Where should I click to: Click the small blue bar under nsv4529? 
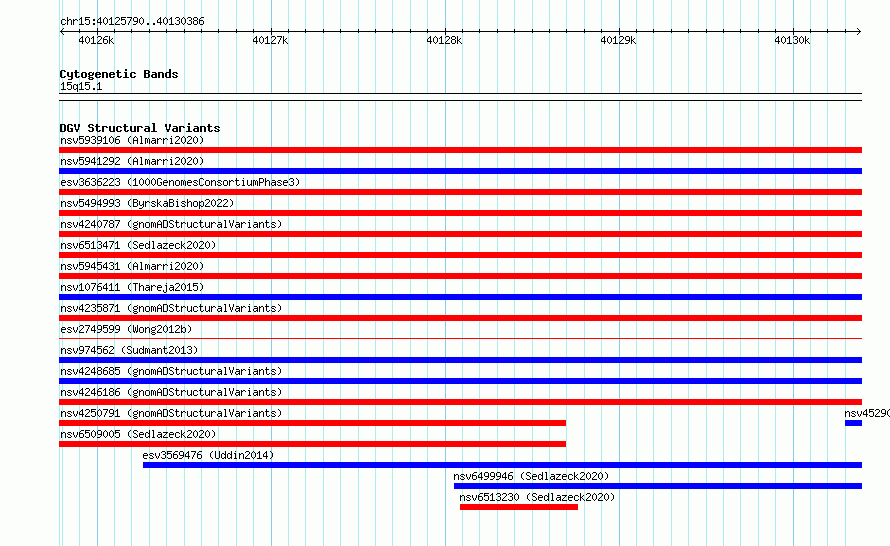pos(853,423)
